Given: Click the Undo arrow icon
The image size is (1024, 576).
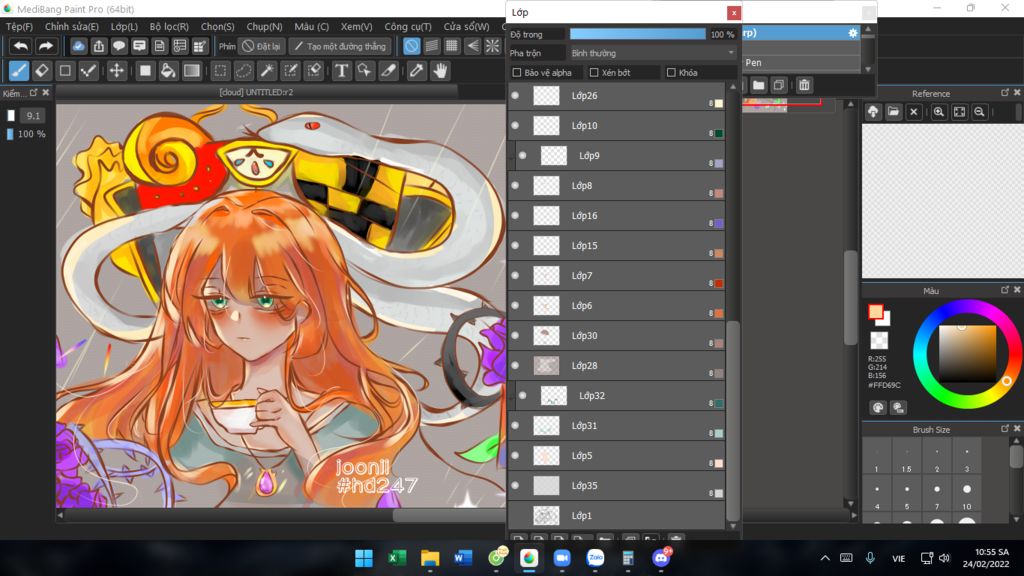Looking at the screenshot, I should (21, 46).
